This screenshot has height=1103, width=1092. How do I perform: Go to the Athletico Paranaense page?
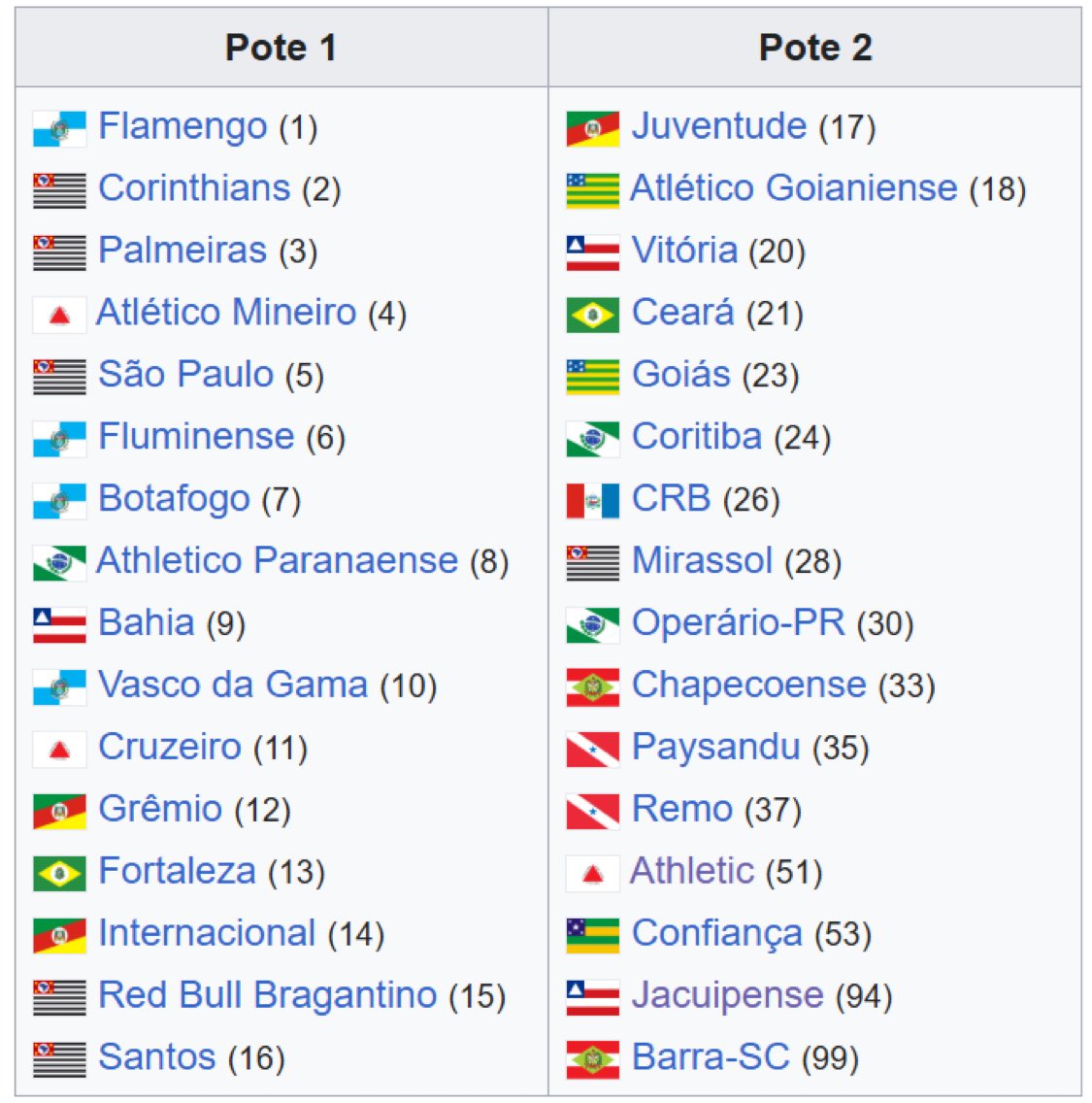277,560
